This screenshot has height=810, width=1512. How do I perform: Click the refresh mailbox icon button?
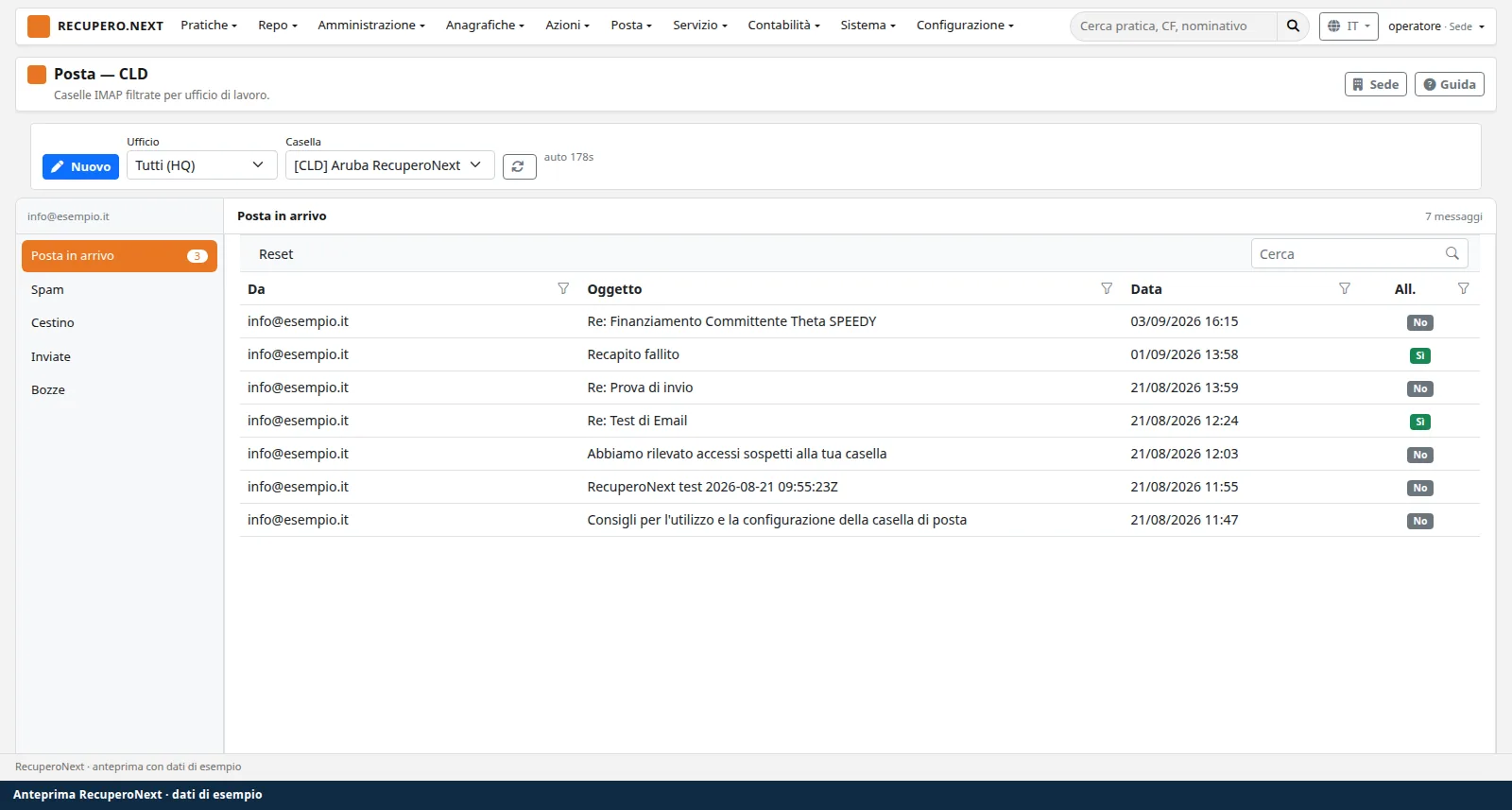pos(519,166)
